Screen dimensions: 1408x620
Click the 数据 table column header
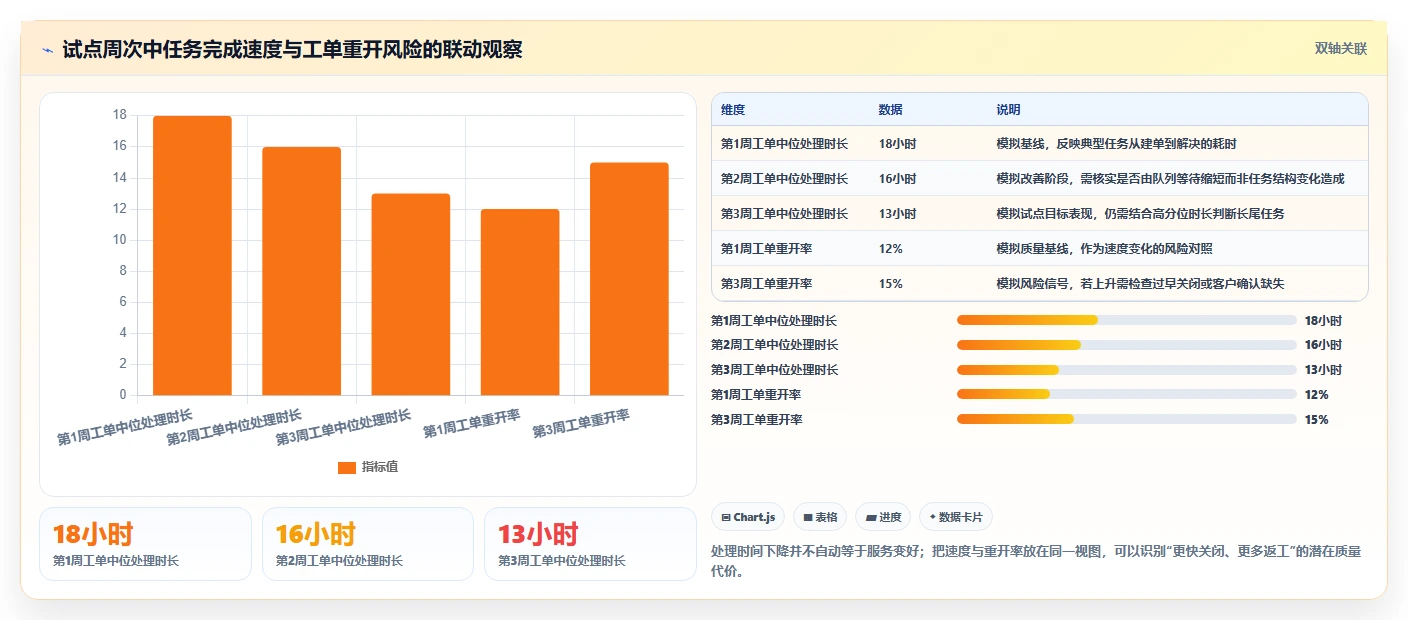(x=891, y=109)
